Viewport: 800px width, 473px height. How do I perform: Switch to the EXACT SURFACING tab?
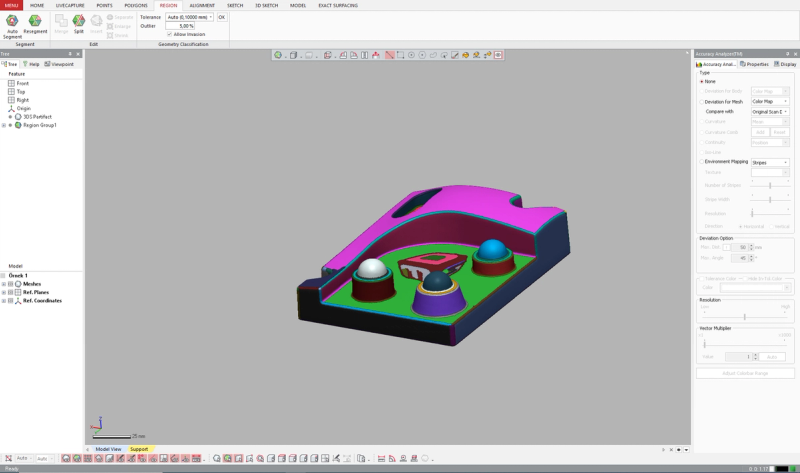pyautogui.click(x=338, y=6)
